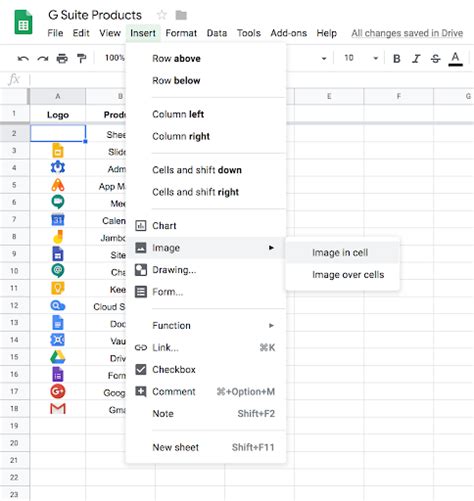The image size is (474, 501).
Task: Click the Undo icon
Action: pos(23,59)
